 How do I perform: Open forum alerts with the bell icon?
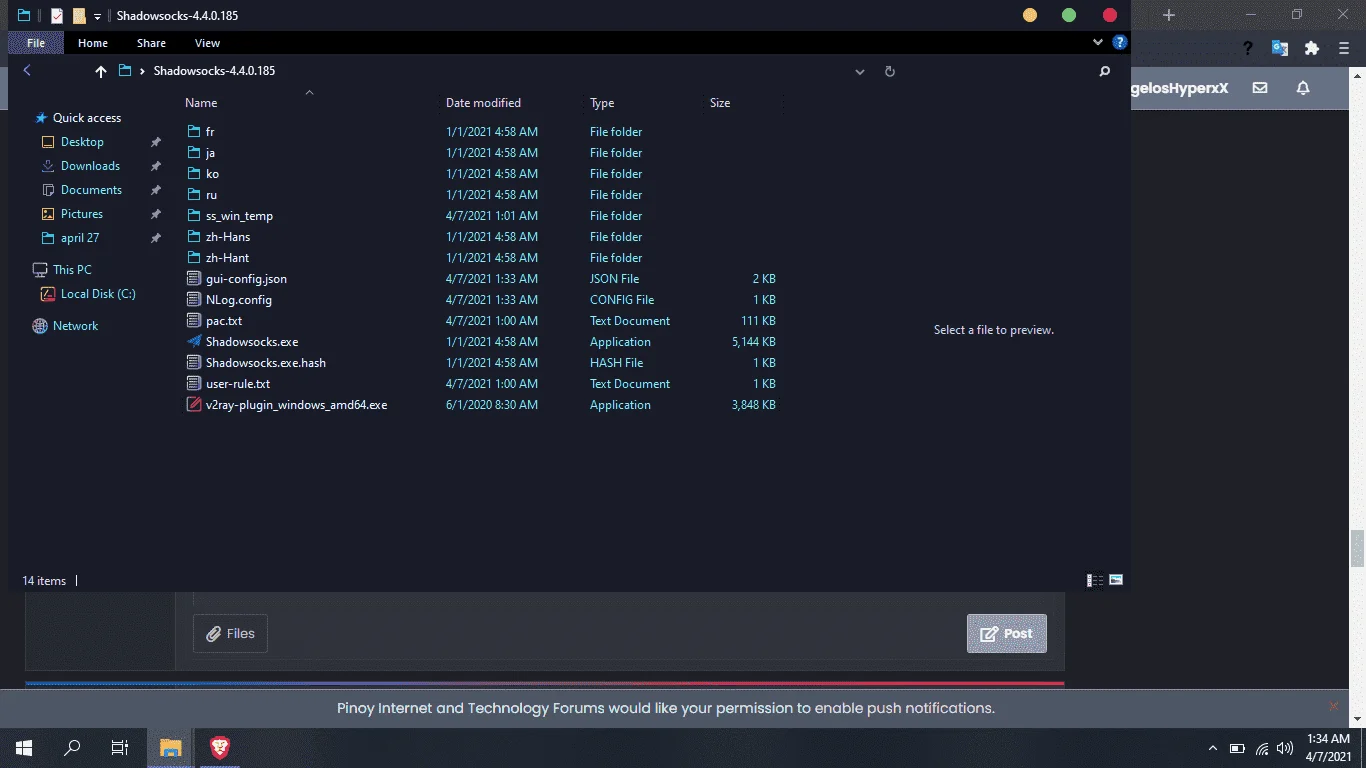point(1303,88)
